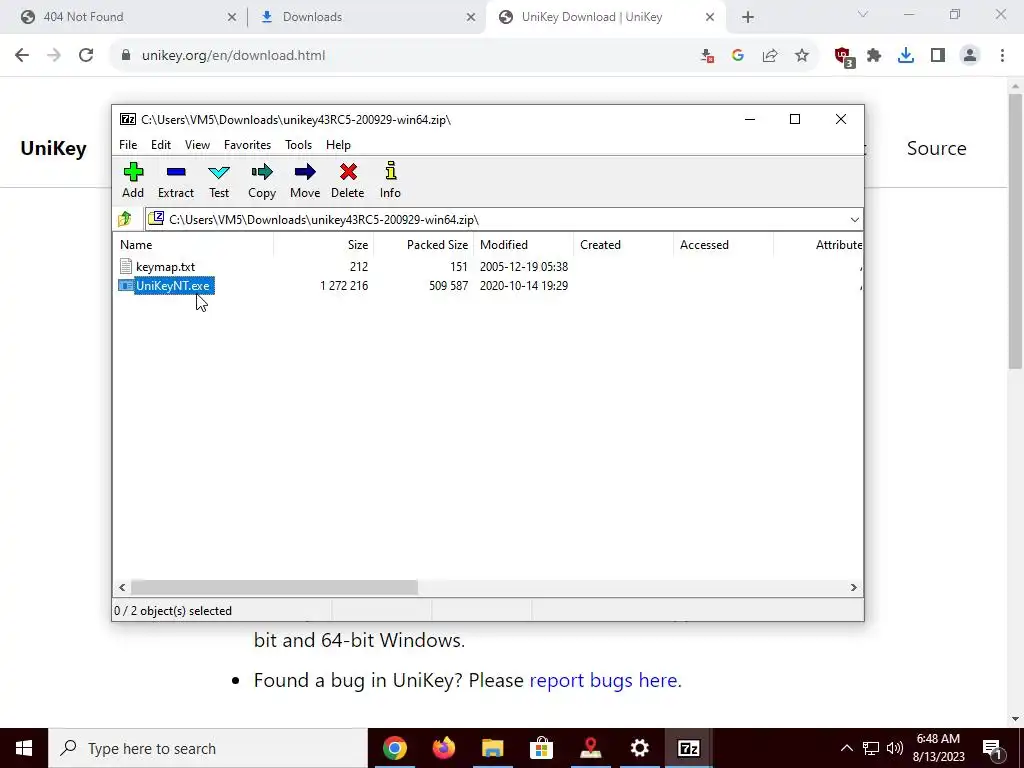This screenshot has width=1024, height=768.
Task: Select the keymap.txt file
Action: tap(165, 266)
